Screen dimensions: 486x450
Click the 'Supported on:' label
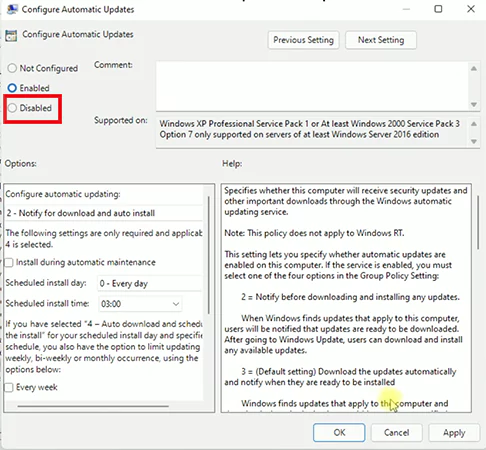121,120
